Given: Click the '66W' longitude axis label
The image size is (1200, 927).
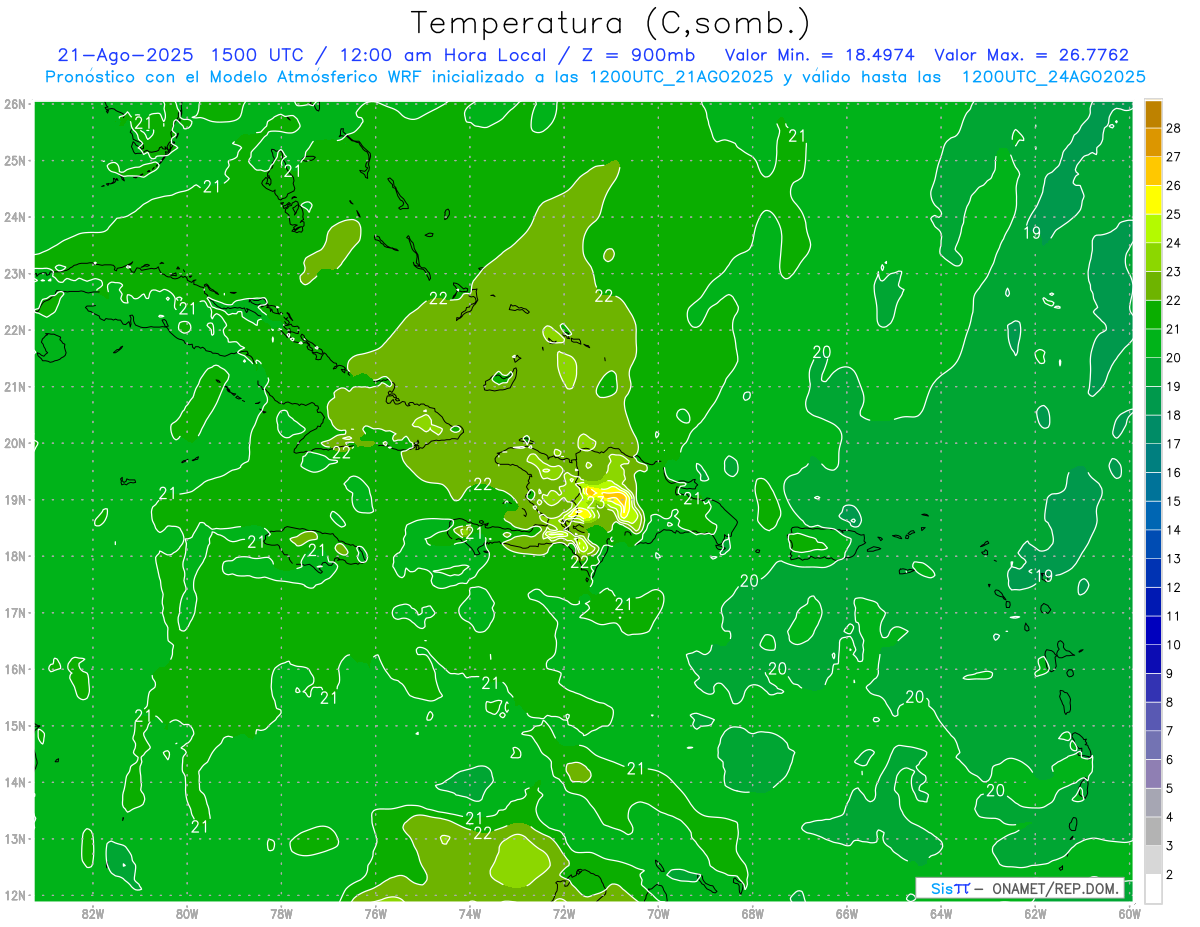Looking at the screenshot, I should 847,913.
